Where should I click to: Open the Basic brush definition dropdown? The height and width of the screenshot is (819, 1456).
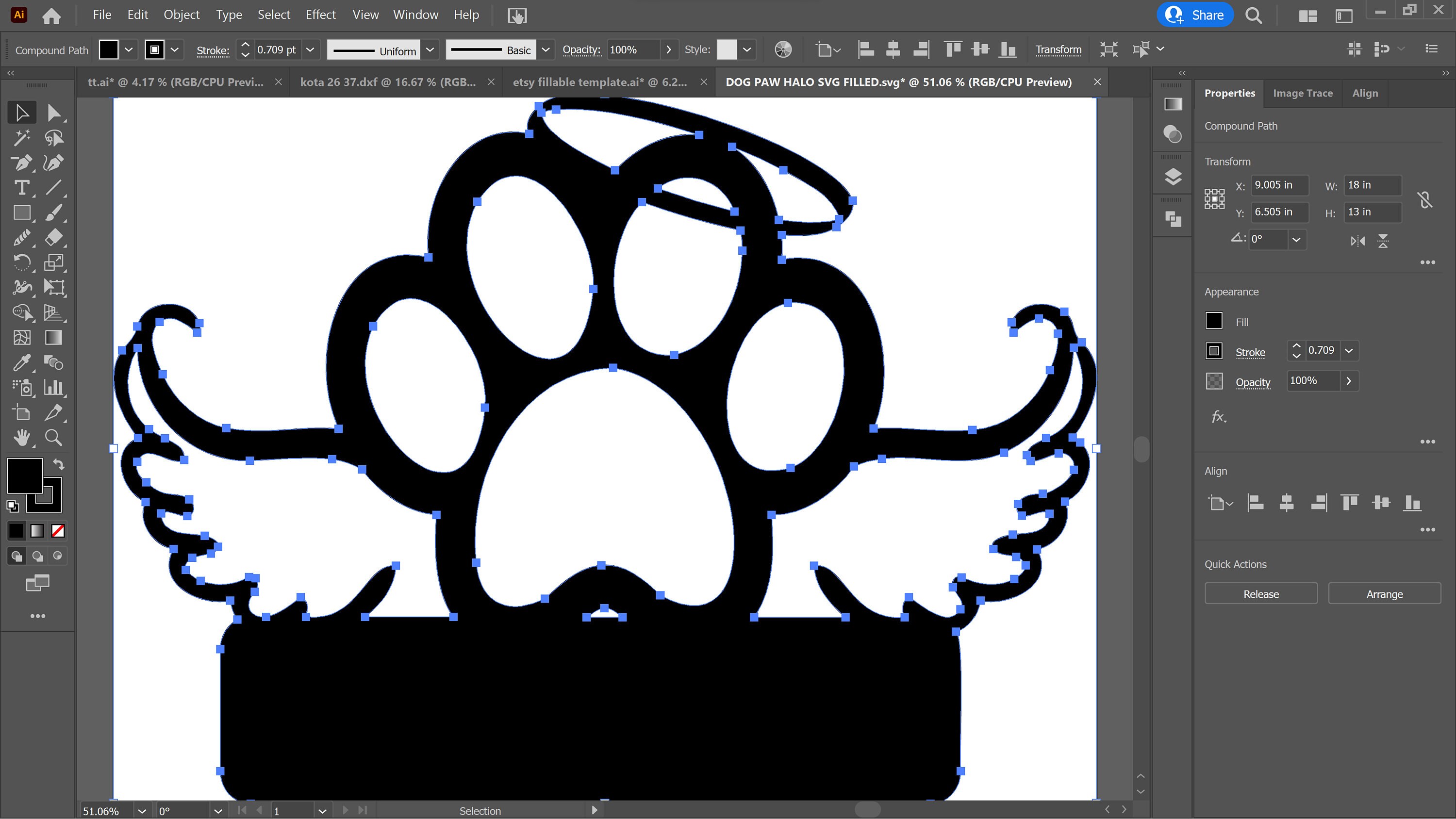pos(546,50)
